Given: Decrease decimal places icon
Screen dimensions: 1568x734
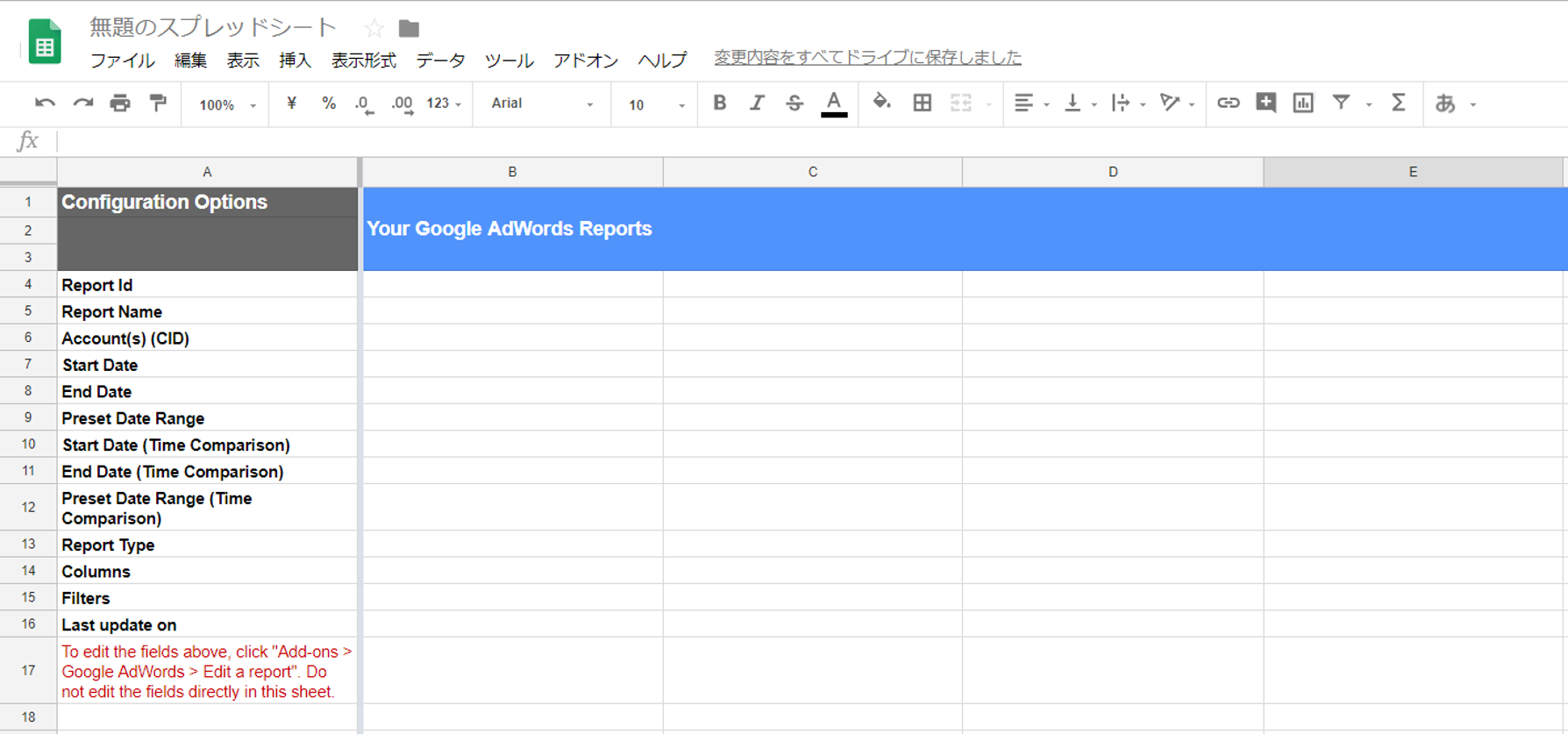Looking at the screenshot, I should click(x=364, y=104).
